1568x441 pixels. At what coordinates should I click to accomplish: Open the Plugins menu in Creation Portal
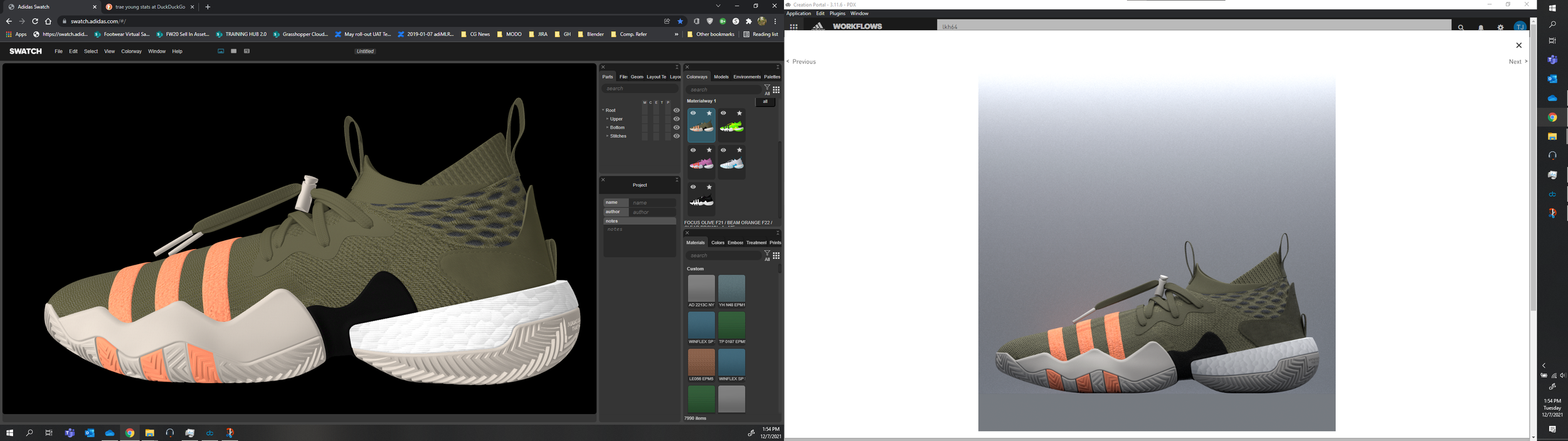(x=837, y=14)
